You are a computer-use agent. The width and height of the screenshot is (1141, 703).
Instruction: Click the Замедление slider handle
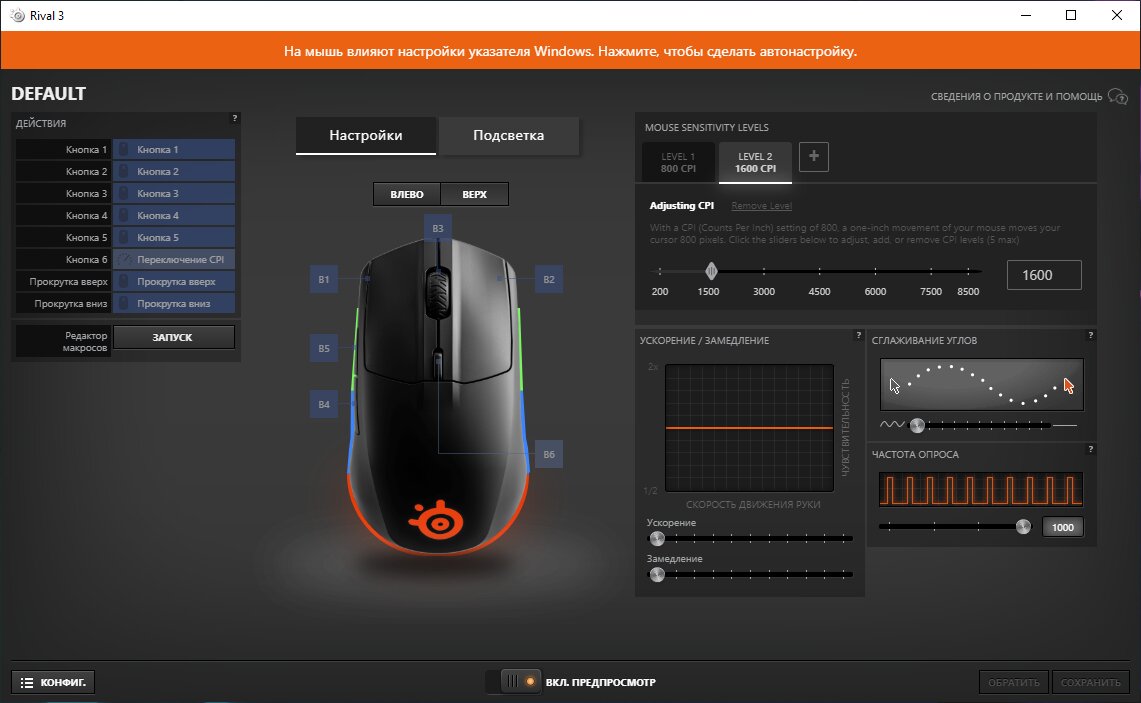pyautogui.click(x=657, y=575)
